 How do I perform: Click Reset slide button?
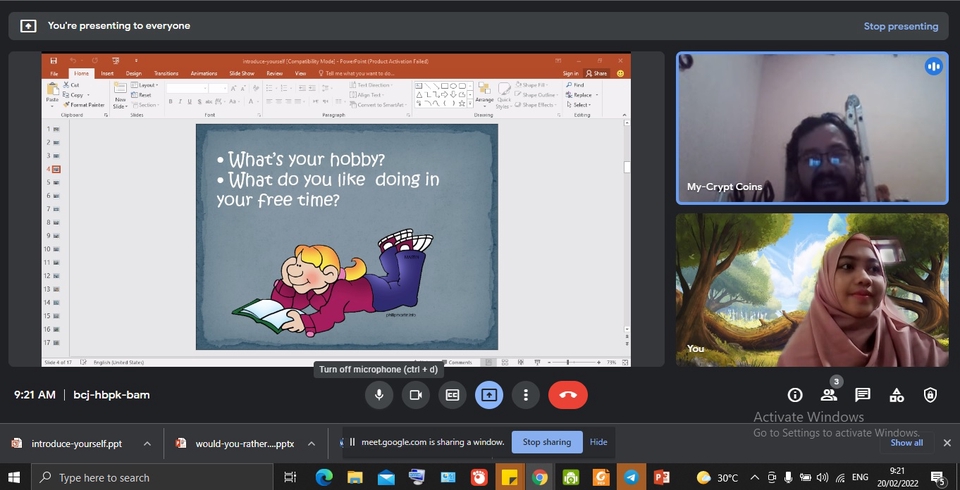pos(141,95)
